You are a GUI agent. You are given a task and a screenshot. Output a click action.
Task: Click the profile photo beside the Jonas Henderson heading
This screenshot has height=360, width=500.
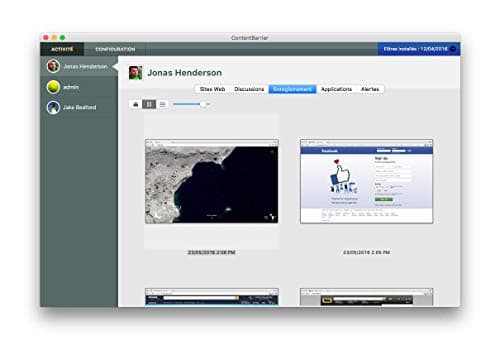point(136,73)
